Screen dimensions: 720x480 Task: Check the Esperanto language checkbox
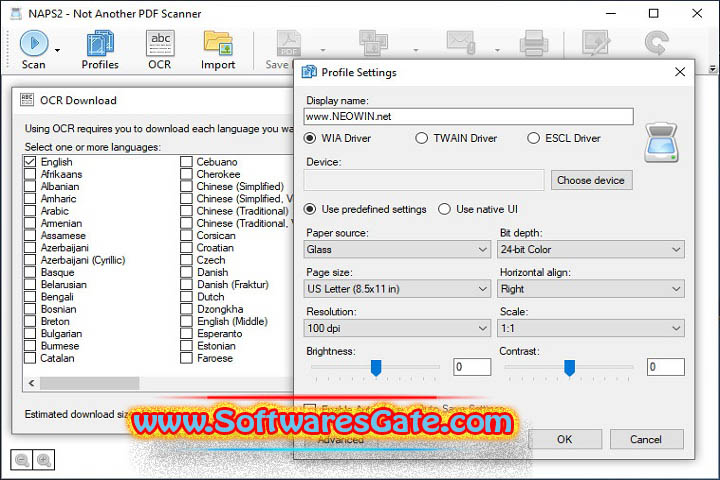coord(186,333)
